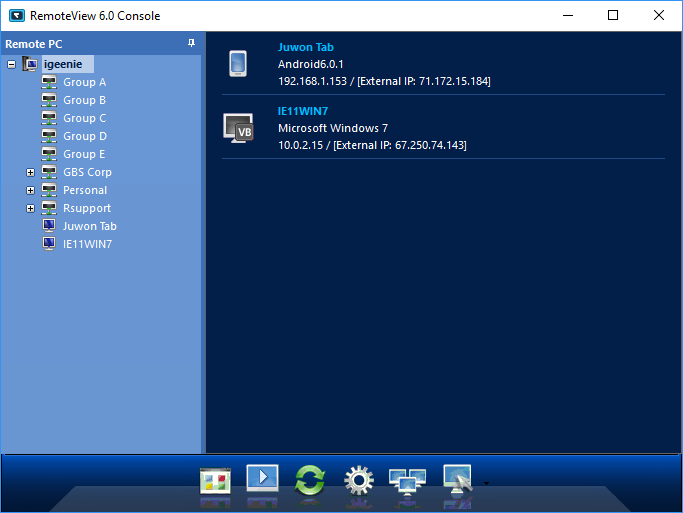Select the igeenie root node
This screenshot has width=683, height=513.
pyautogui.click(x=68, y=64)
